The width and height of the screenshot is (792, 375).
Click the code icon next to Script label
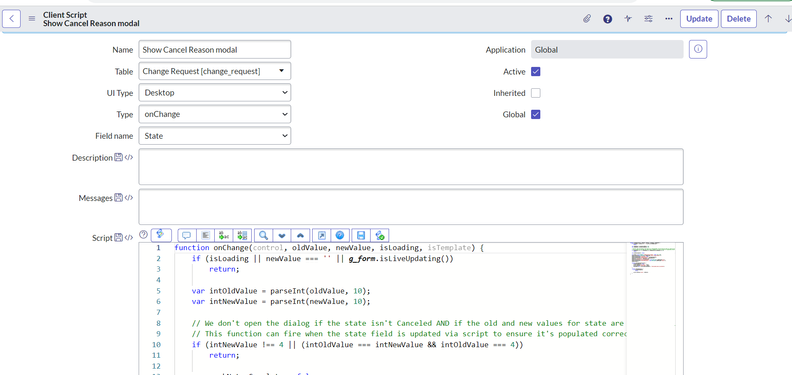(x=129, y=238)
